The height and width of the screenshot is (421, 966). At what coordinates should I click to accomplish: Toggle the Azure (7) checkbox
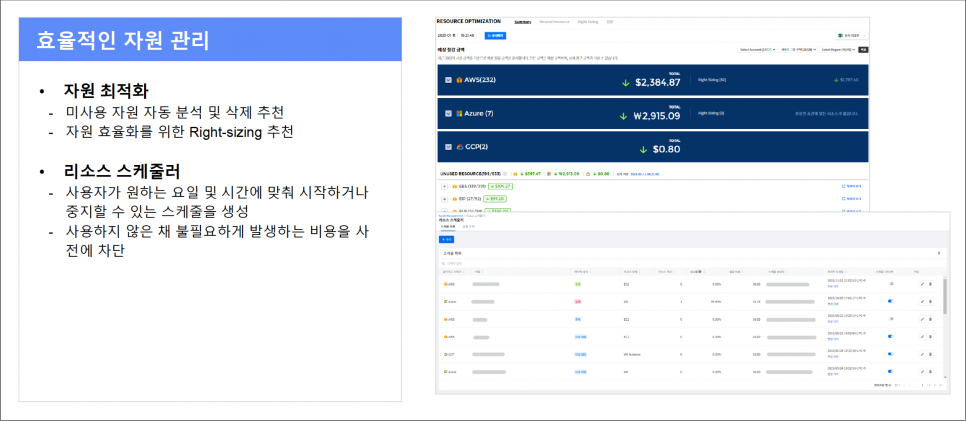(x=448, y=113)
